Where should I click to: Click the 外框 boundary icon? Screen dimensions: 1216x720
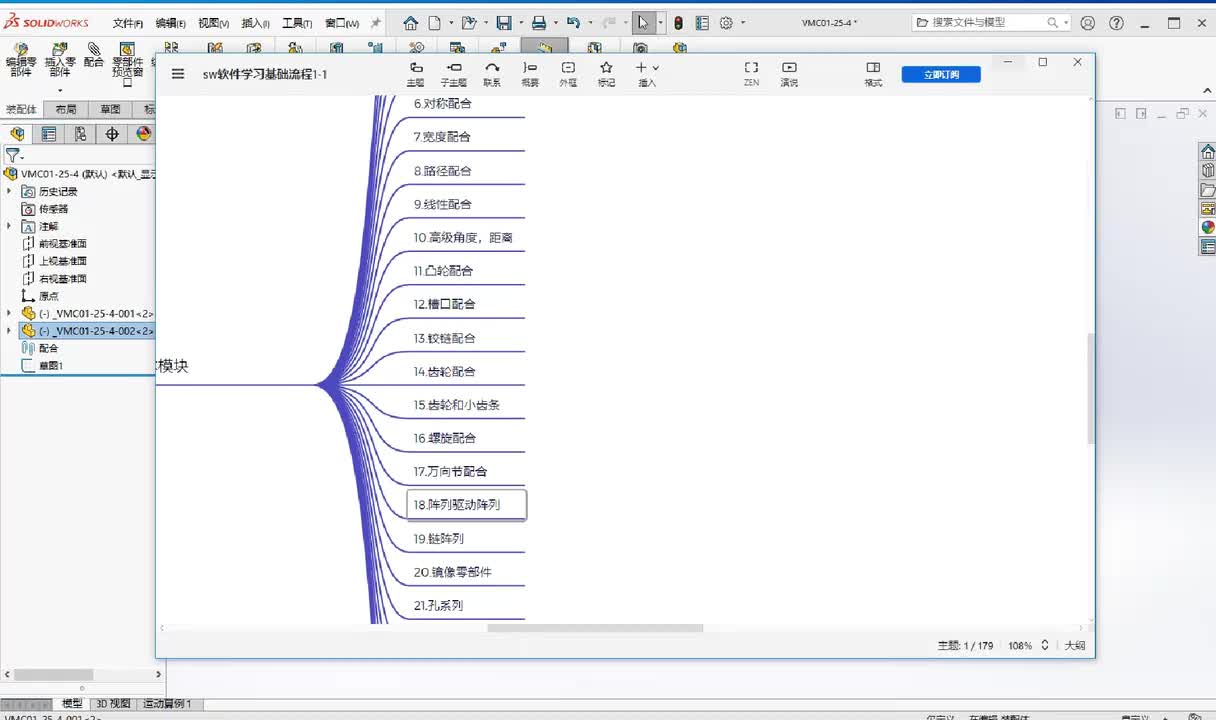point(568,68)
